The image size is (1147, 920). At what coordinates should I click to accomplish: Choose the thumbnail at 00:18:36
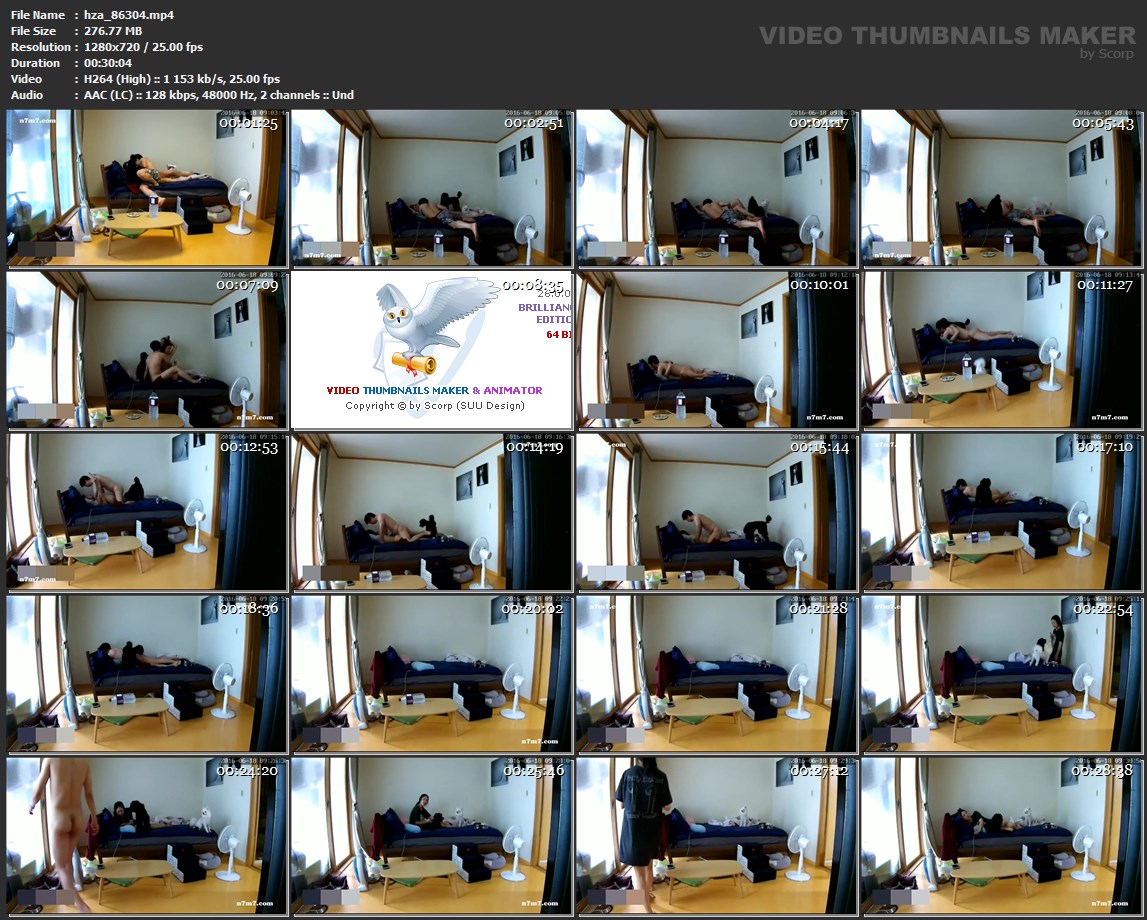147,674
